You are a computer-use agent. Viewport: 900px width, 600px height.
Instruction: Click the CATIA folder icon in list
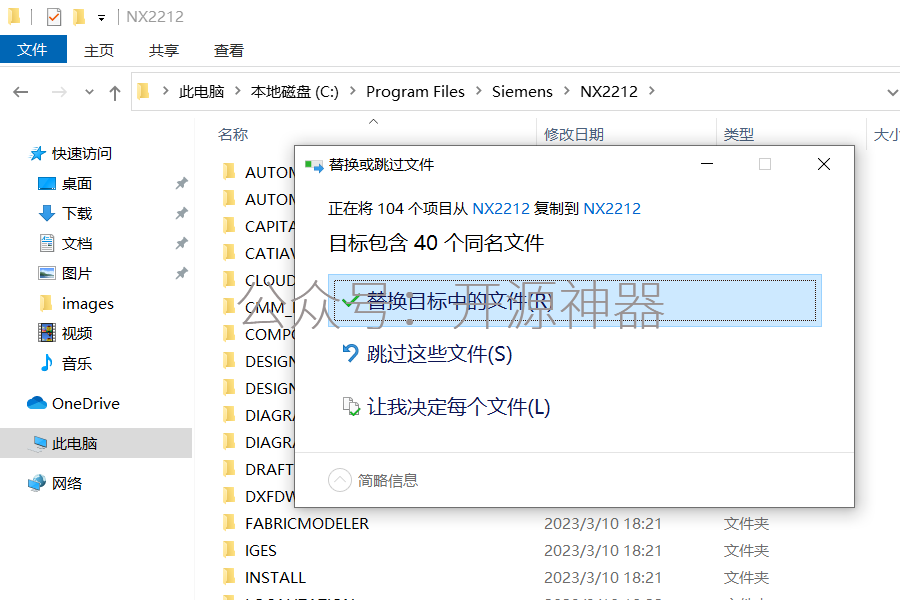[229, 252]
